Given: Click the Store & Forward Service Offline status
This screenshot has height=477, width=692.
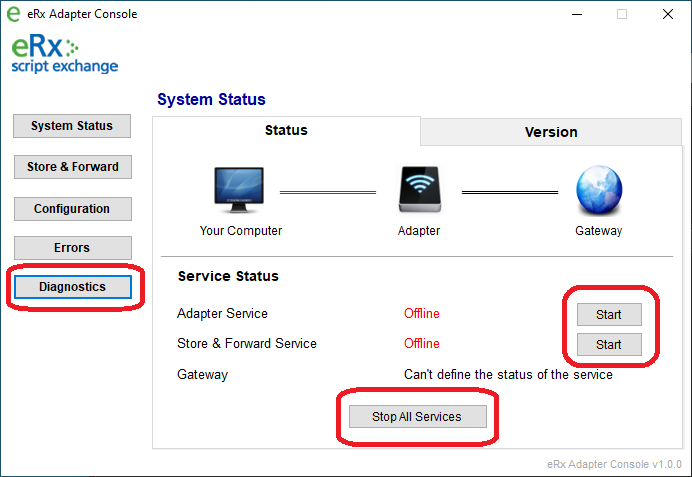Looking at the screenshot, I should (421, 344).
